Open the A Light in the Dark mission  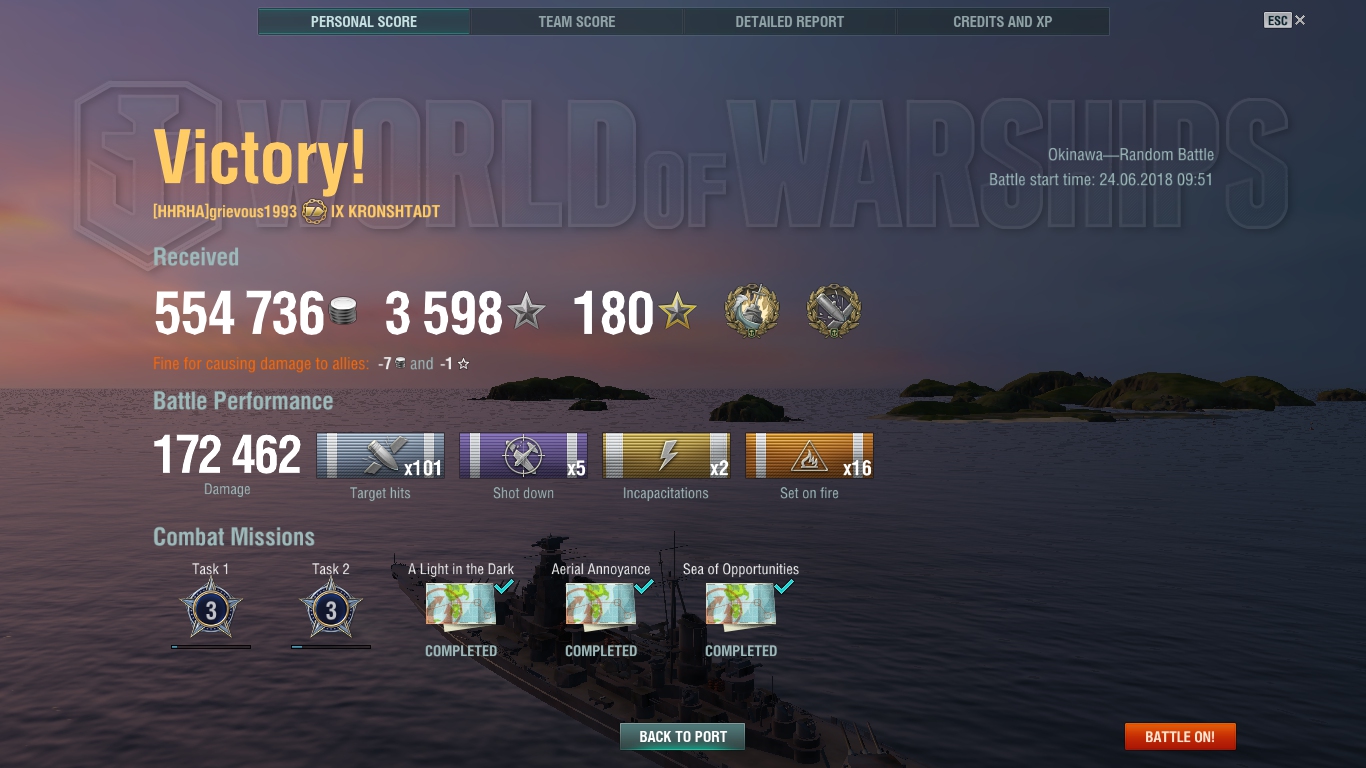461,604
